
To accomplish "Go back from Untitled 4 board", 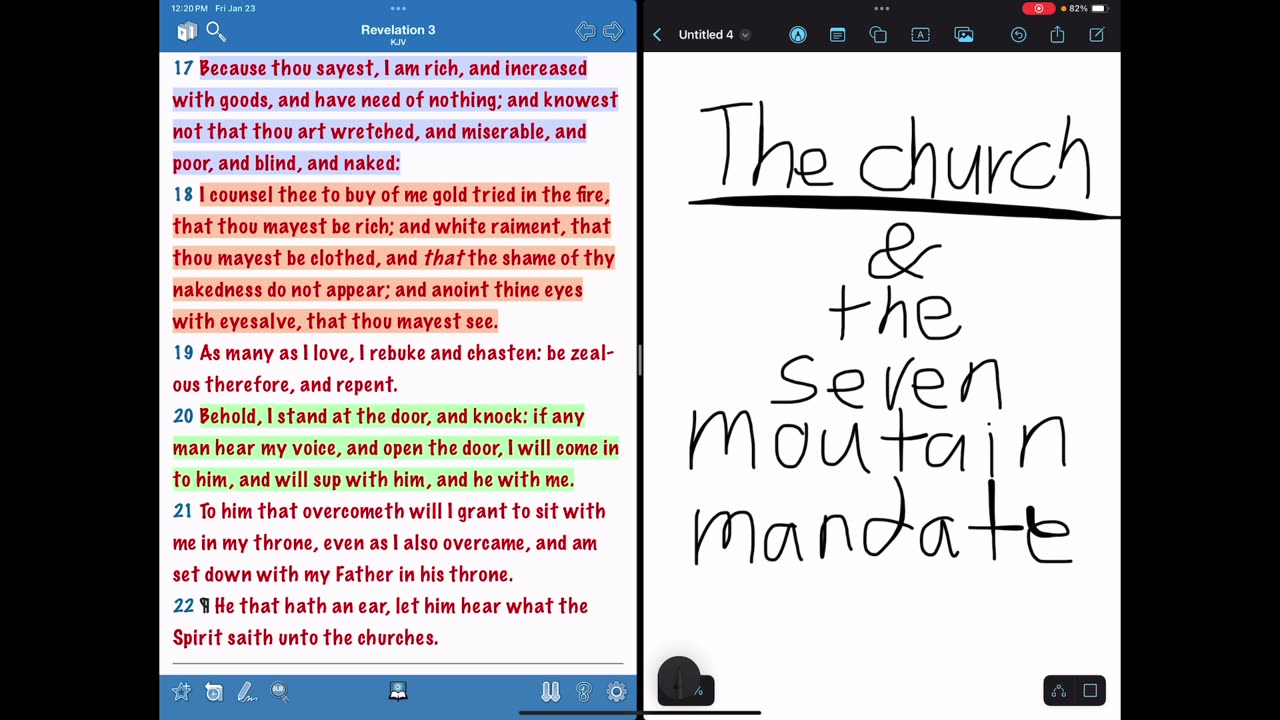I will [657, 35].
